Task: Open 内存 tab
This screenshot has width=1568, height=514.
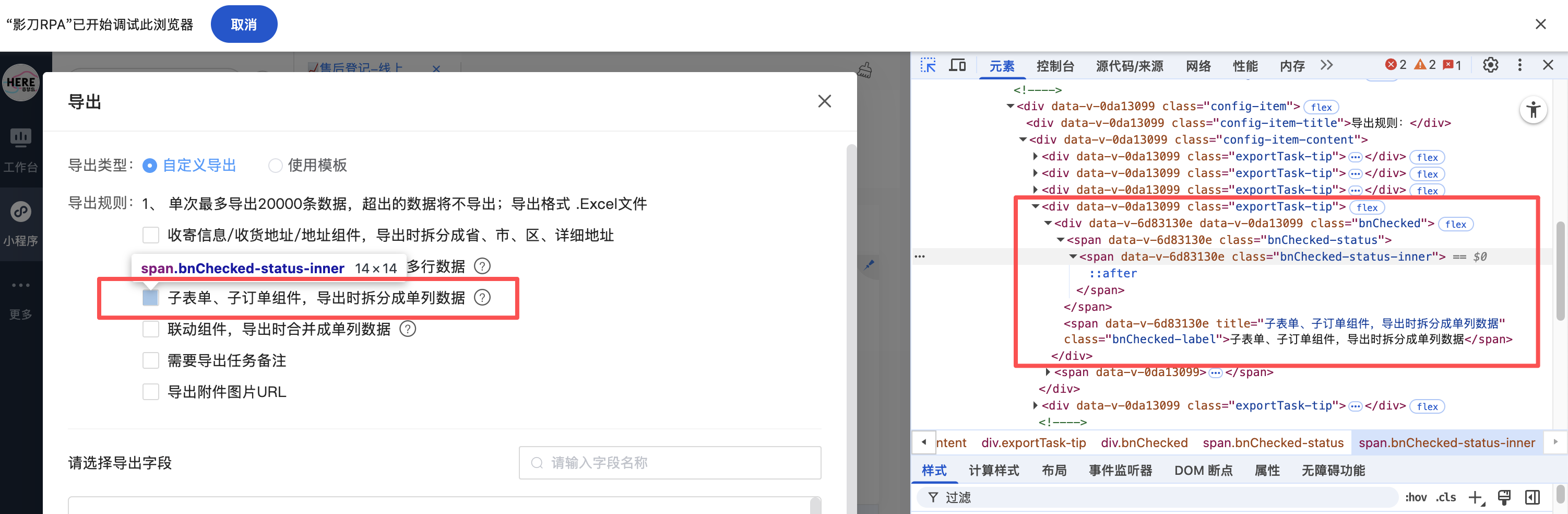Action: click(1292, 66)
